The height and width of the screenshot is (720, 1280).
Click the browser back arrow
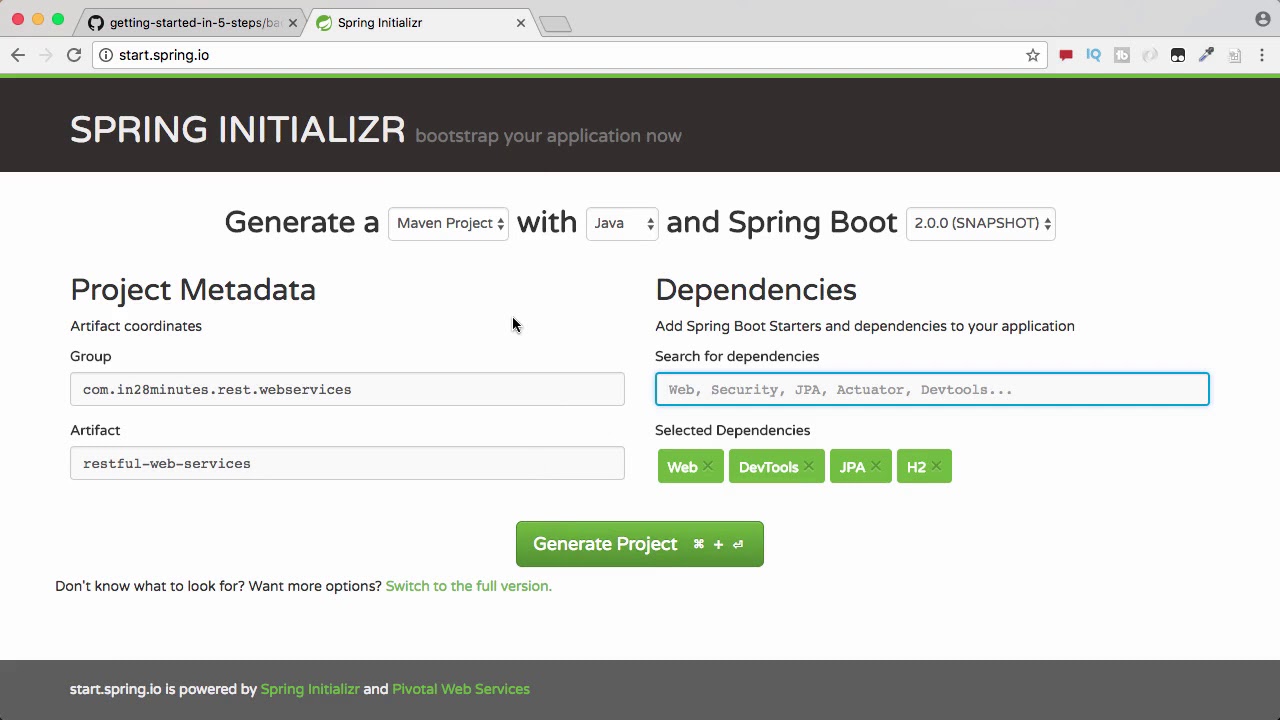(x=18, y=55)
